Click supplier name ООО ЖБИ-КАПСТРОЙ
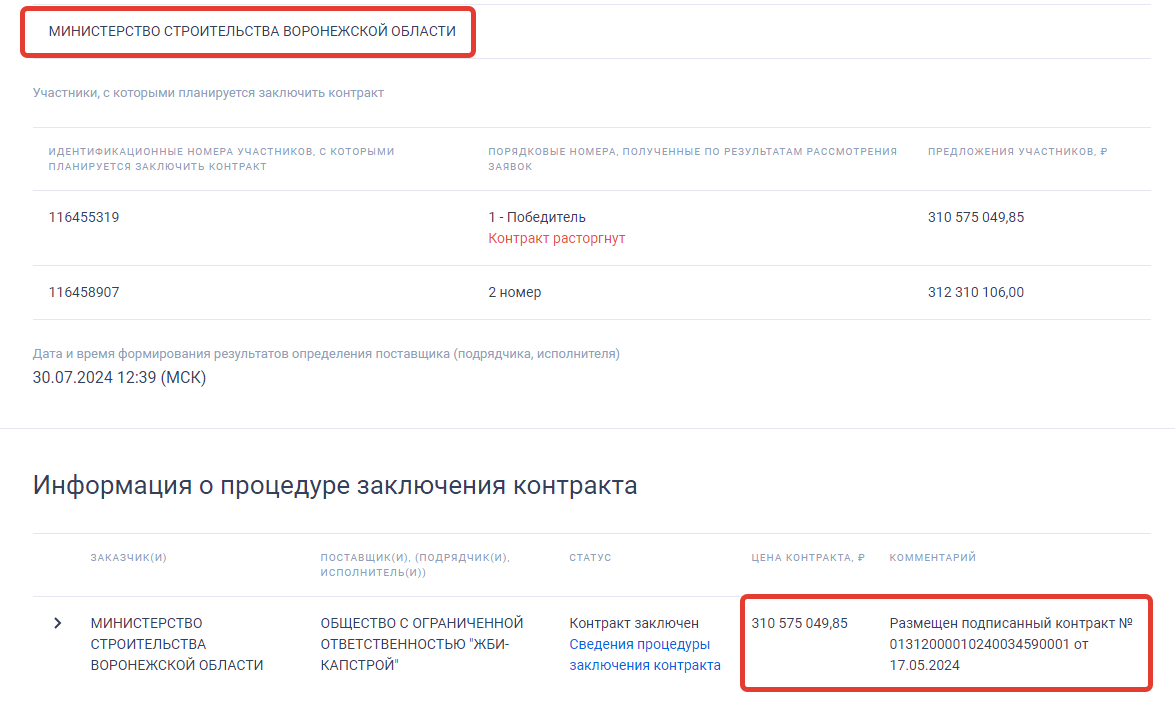 click(421, 644)
